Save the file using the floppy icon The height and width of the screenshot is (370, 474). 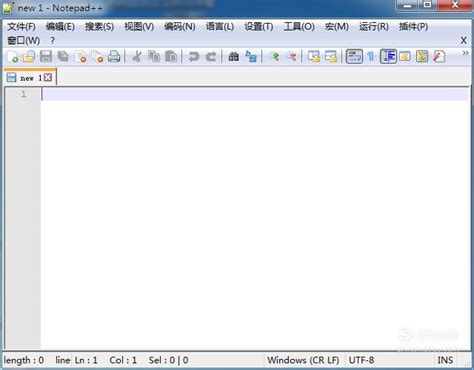click(x=46, y=57)
